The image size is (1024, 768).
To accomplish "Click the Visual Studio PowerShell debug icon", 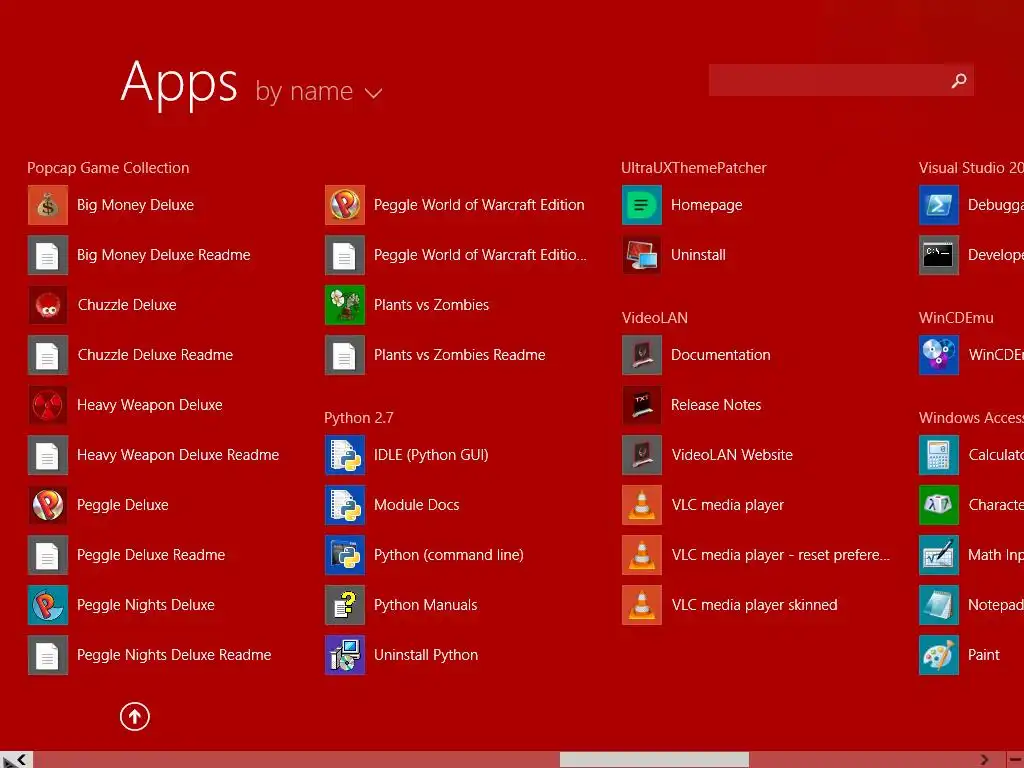I will (939, 205).
